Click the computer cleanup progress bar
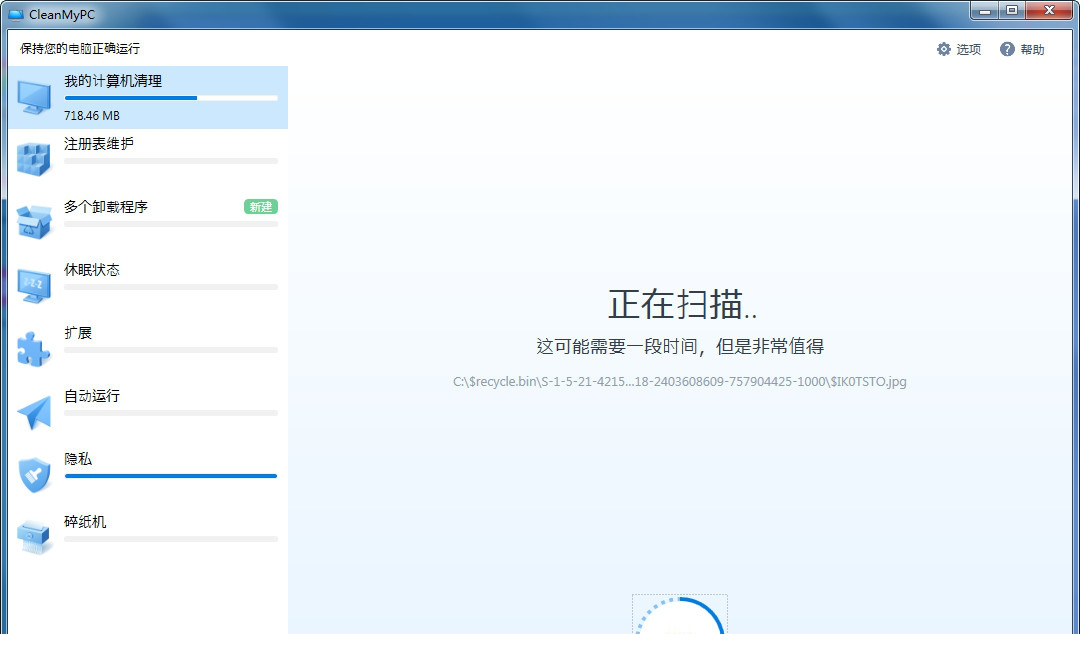This screenshot has height=659, width=1080. click(x=171, y=98)
